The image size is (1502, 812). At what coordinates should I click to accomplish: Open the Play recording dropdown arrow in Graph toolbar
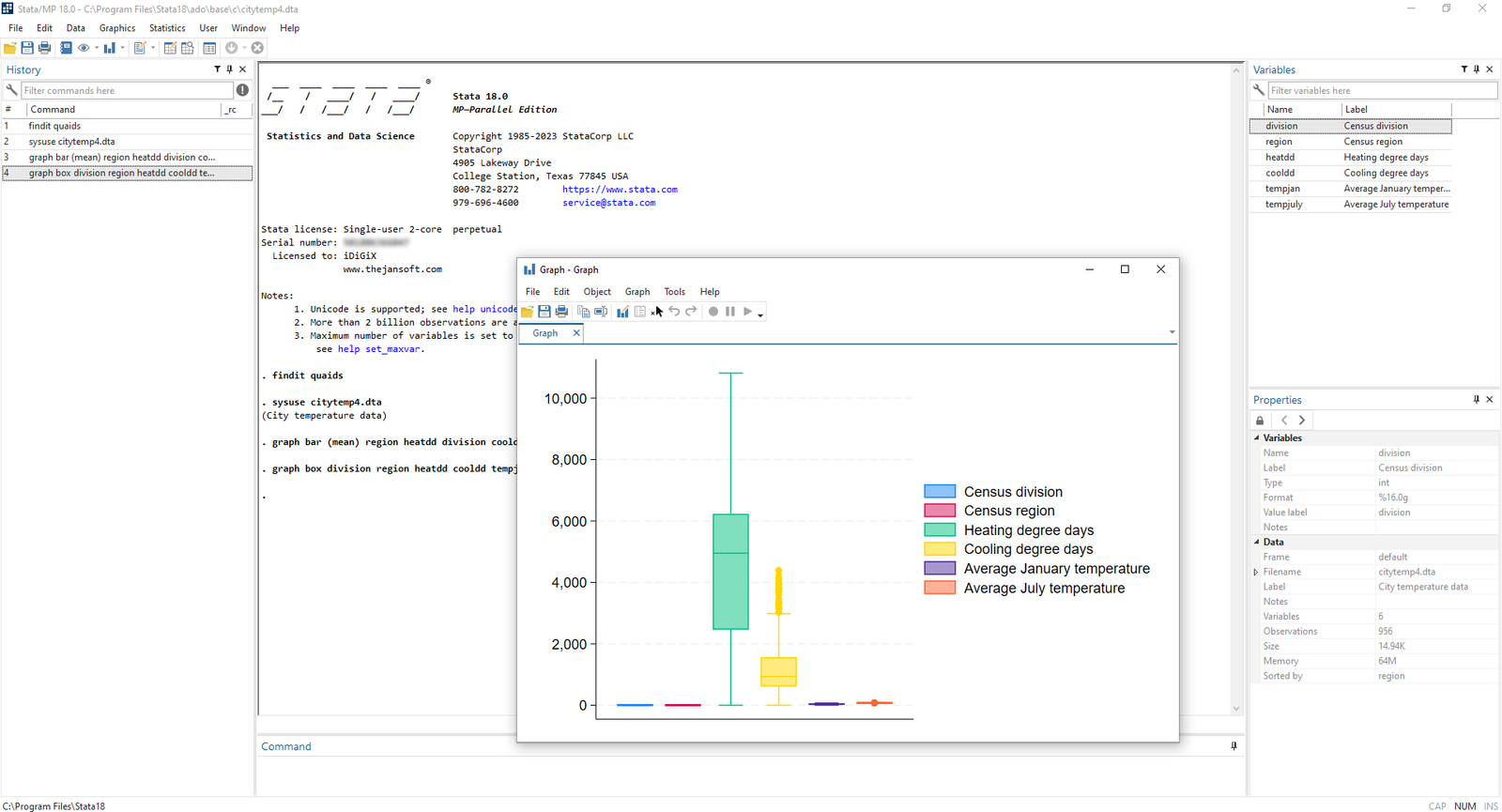pos(760,315)
